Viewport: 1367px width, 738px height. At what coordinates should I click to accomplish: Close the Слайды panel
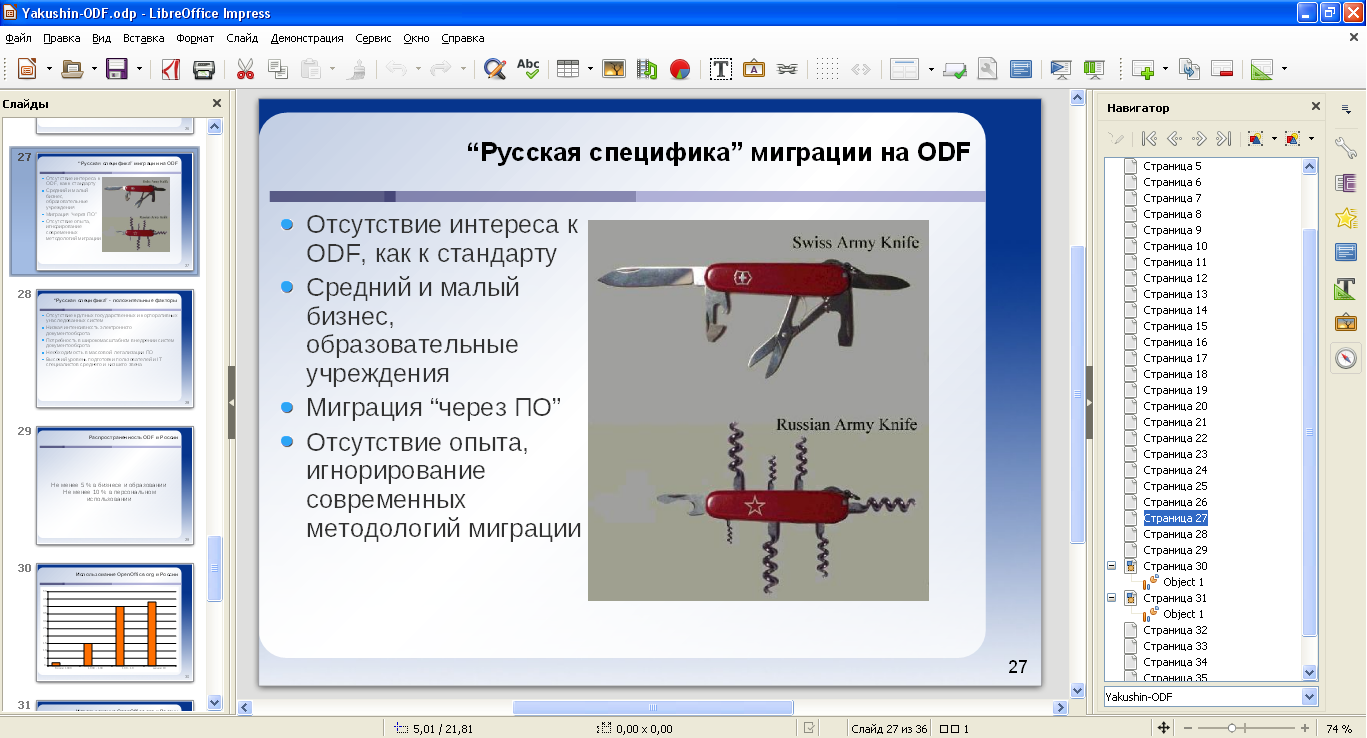(217, 103)
